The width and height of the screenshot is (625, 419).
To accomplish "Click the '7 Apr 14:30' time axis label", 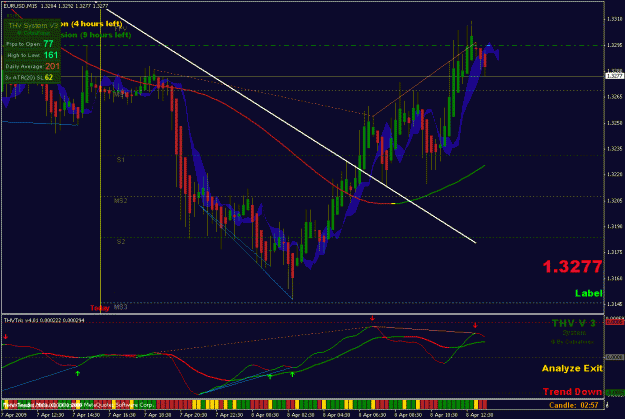I will (x=86, y=415).
